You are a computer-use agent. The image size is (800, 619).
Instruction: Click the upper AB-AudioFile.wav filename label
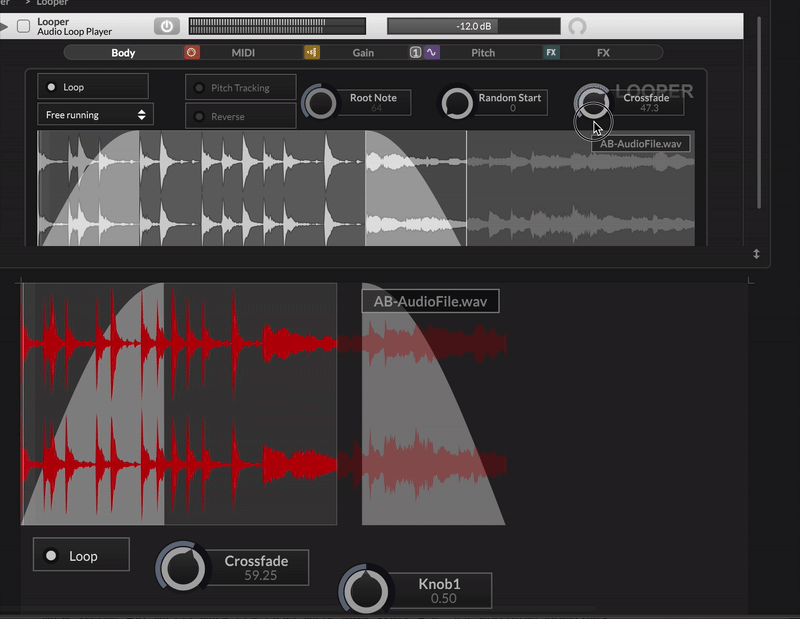tap(640, 143)
